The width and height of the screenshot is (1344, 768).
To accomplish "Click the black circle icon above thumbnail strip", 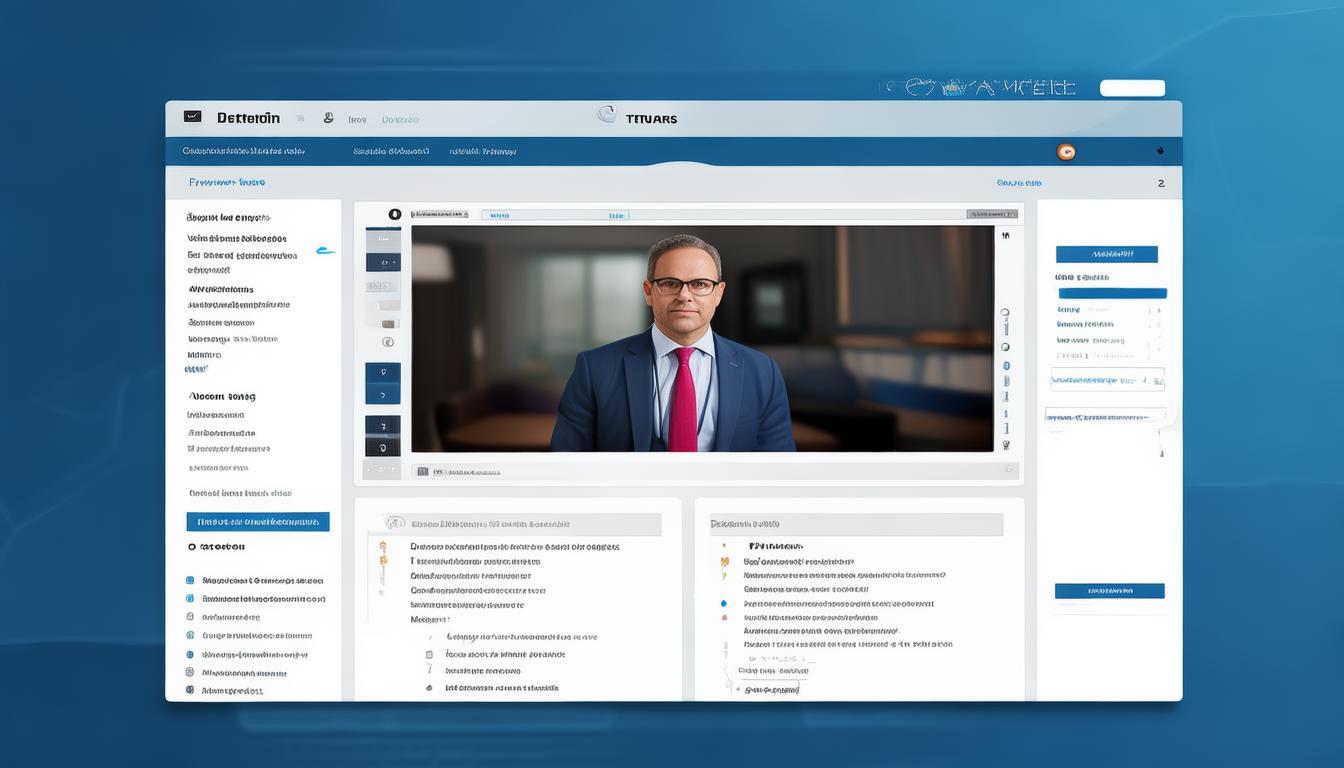I will click(x=394, y=214).
